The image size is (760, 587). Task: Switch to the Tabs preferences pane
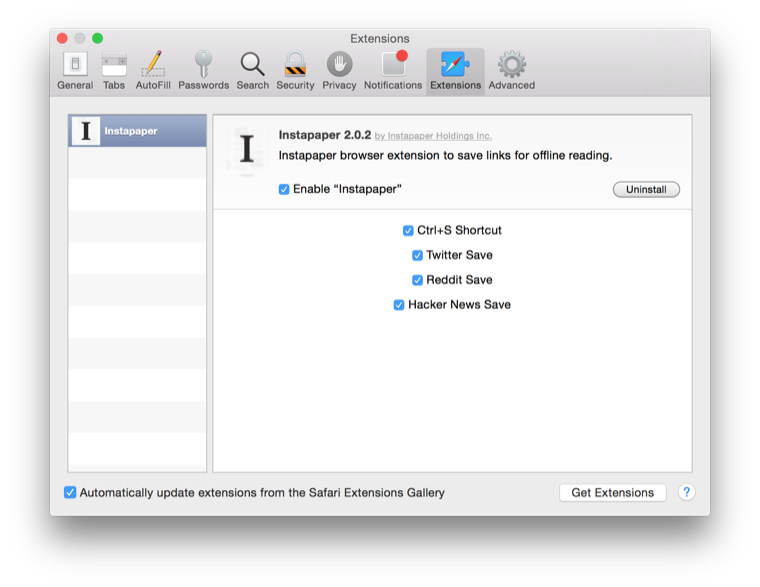(x=114, y=71)
